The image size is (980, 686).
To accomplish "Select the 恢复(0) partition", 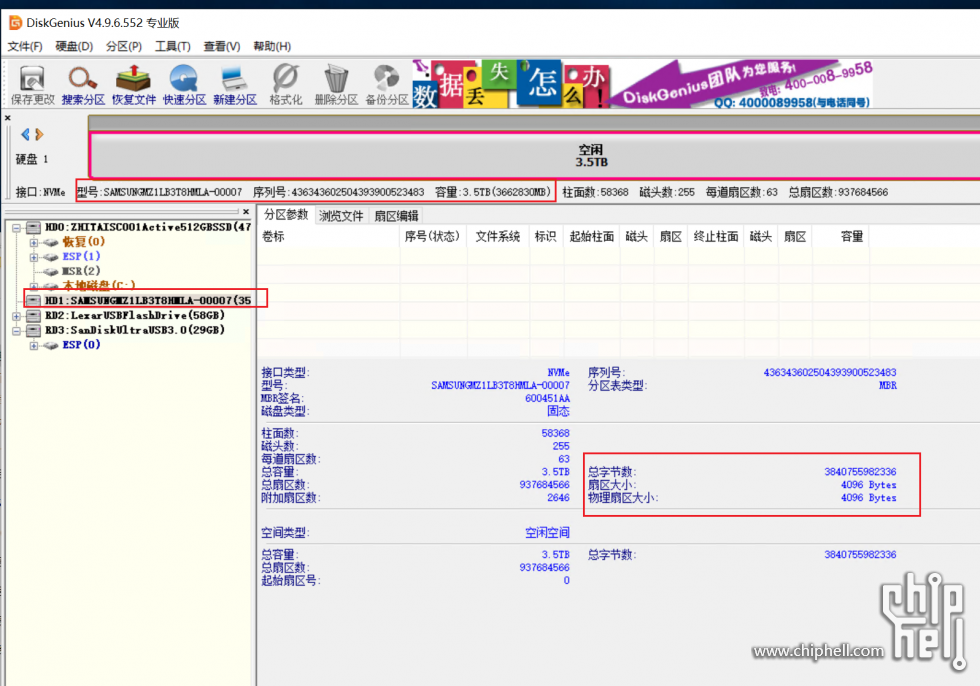I will point(83,242).
